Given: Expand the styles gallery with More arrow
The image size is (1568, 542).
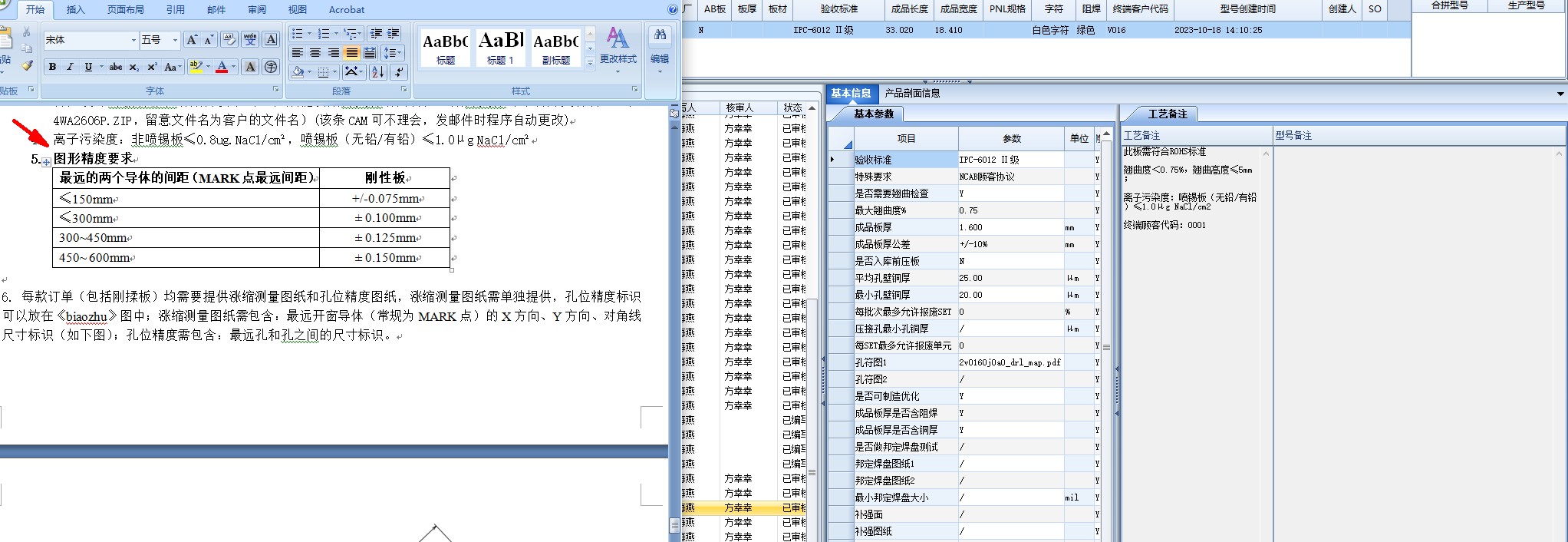Looking at the screenshot, I should pos(590,63).
